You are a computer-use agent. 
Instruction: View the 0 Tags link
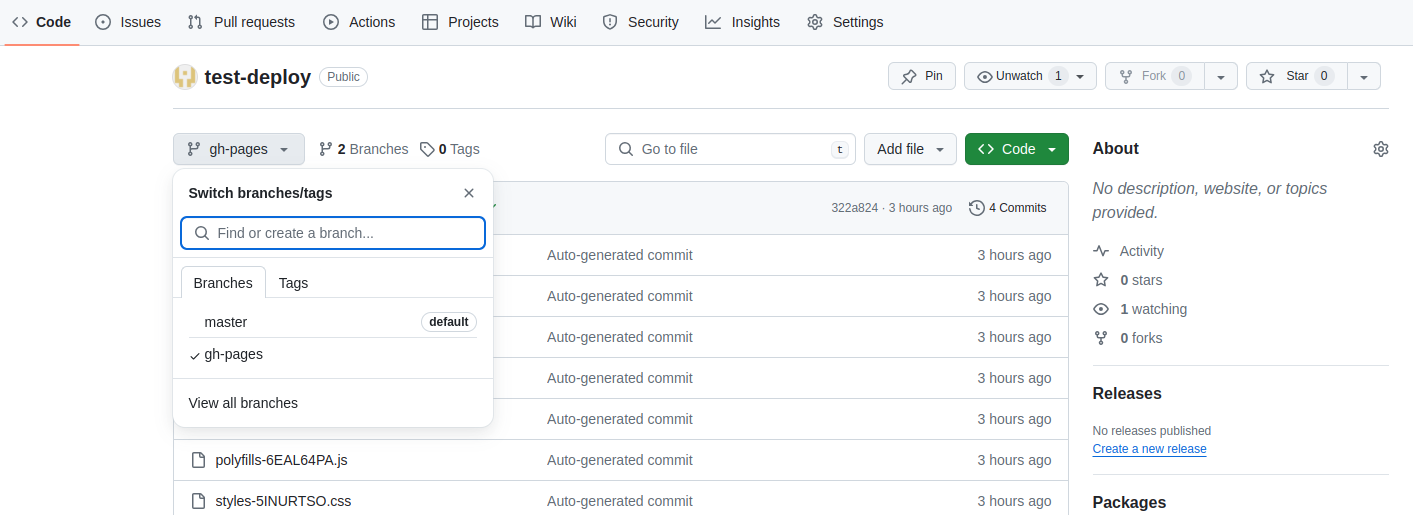tap(450, 149)
